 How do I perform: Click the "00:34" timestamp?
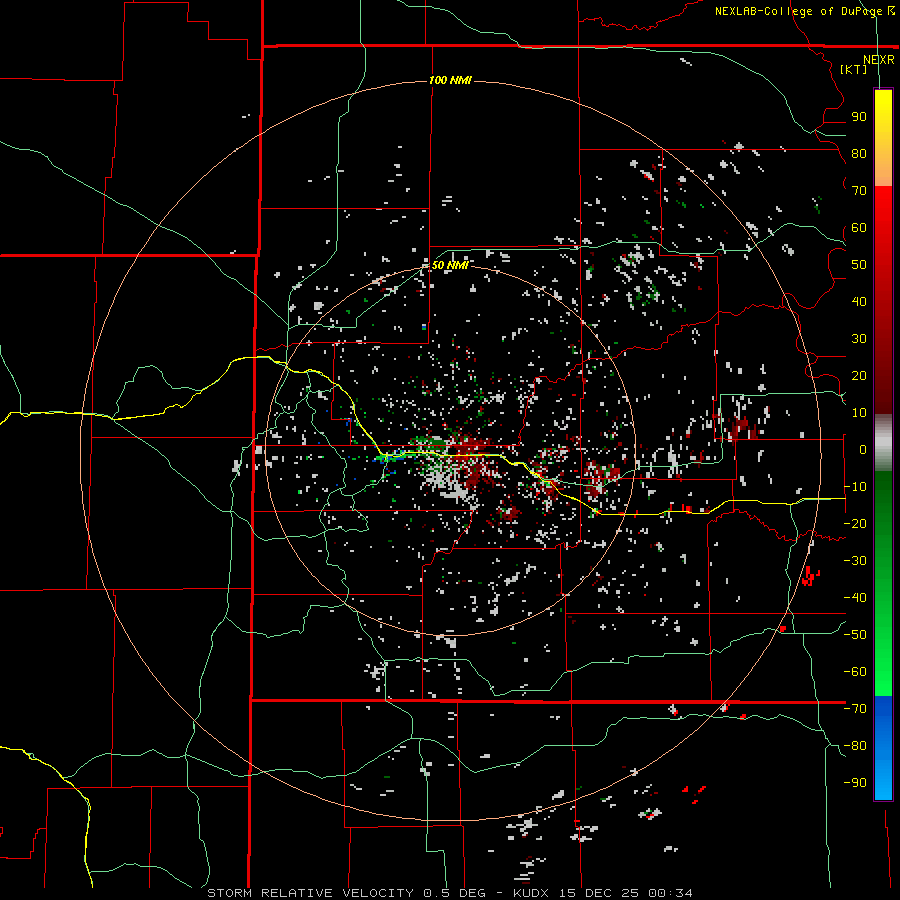(x=670, y=893)
